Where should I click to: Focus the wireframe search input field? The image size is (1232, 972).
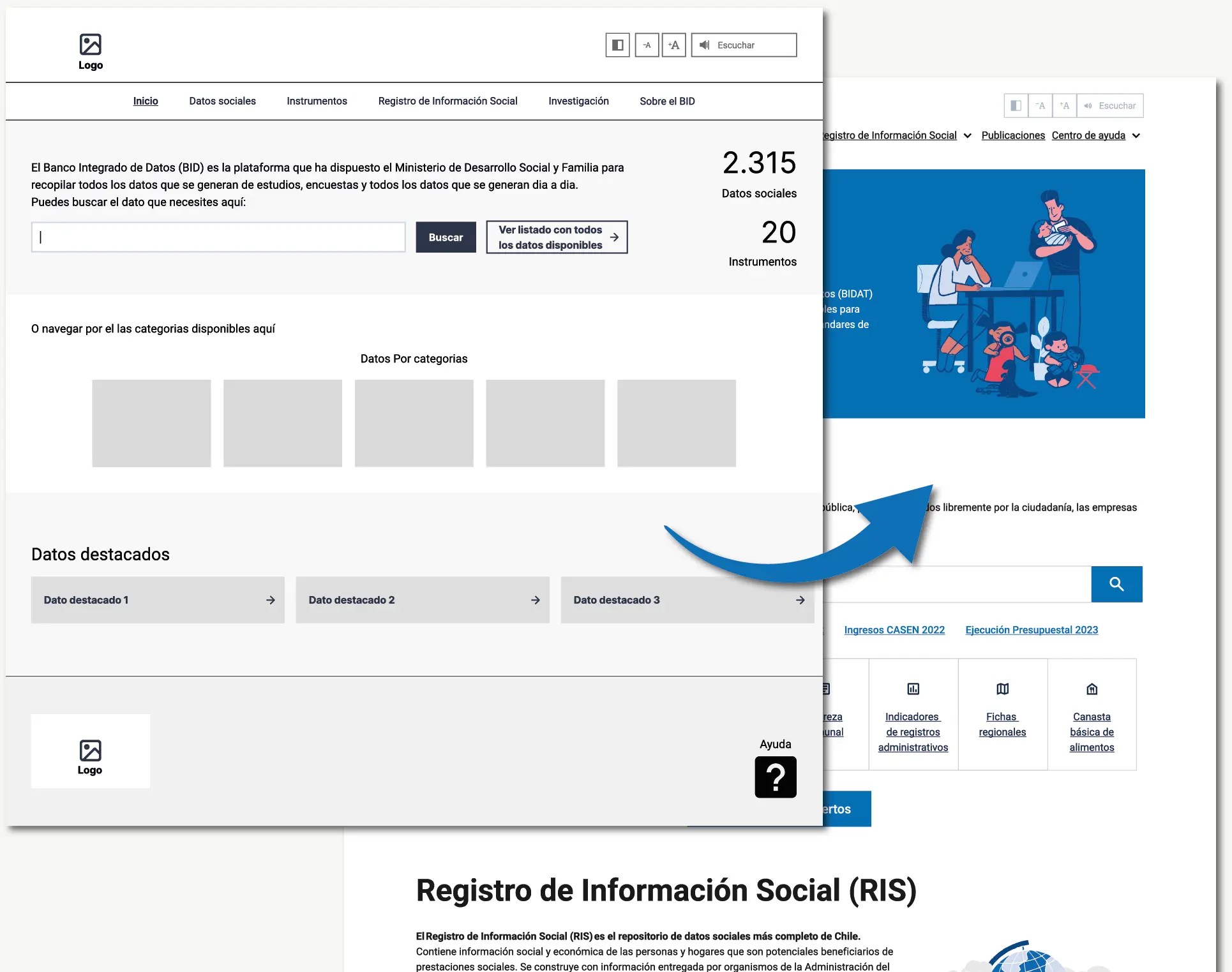(218, 237)
